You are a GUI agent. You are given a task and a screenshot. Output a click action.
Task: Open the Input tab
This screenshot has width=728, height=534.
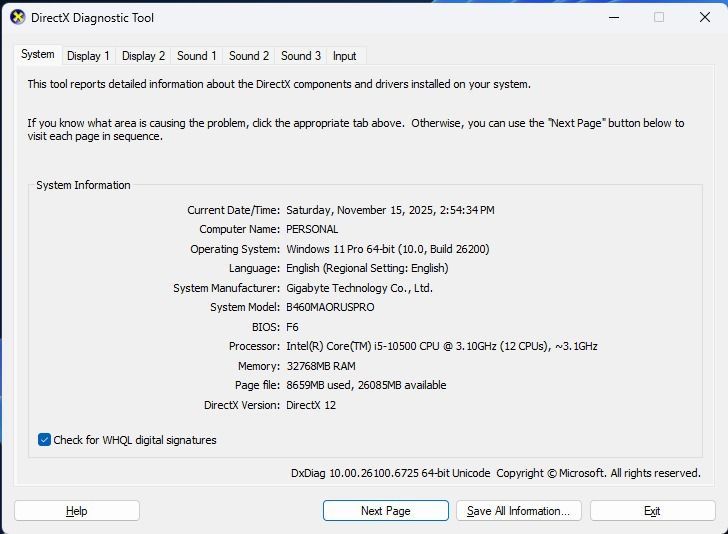pos(344,56)
